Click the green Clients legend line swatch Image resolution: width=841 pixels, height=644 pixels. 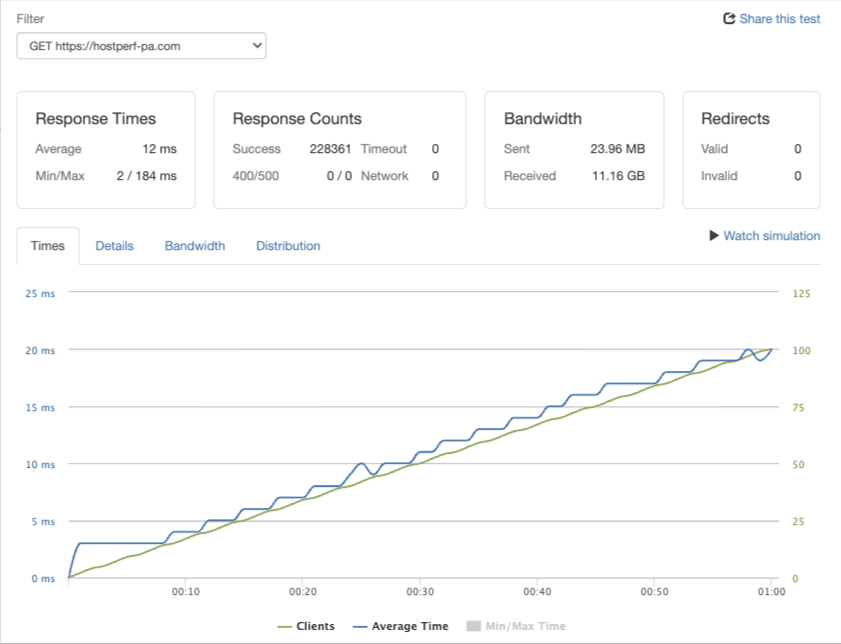point(284,626)
